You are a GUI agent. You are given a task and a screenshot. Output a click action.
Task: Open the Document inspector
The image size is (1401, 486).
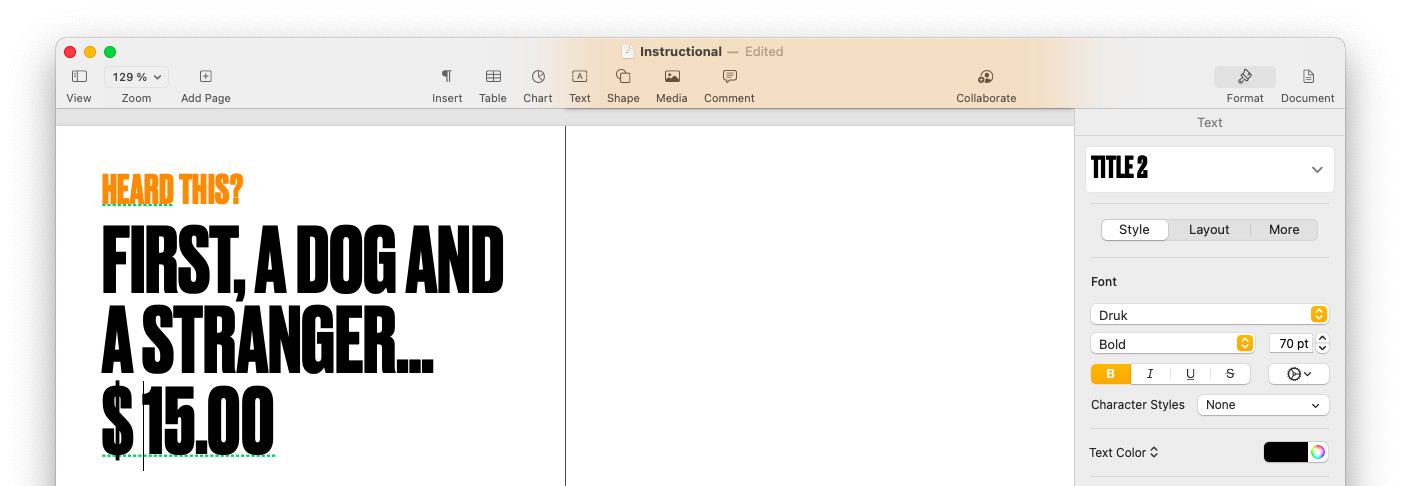[1308, 77]
